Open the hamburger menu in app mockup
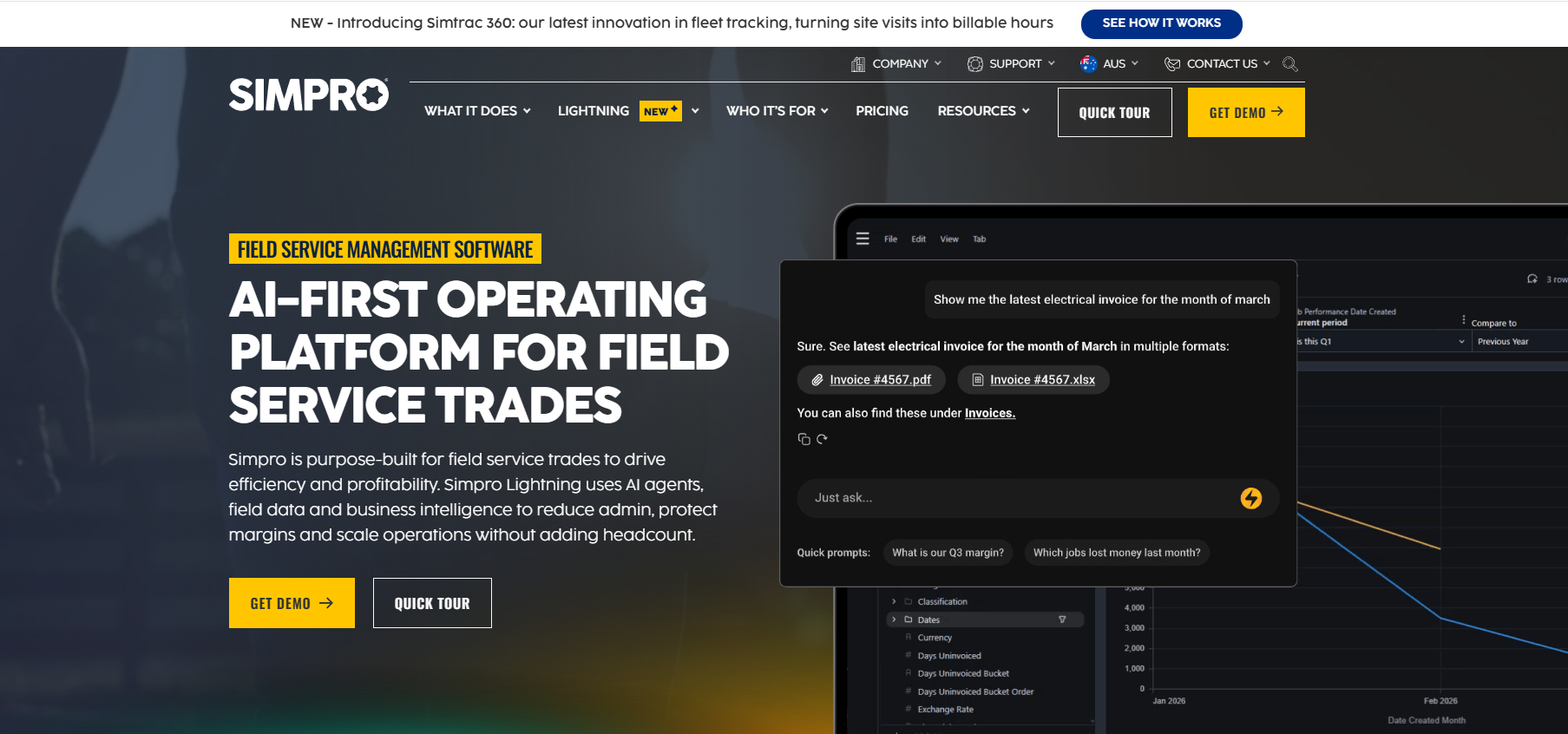 (863, 239)
